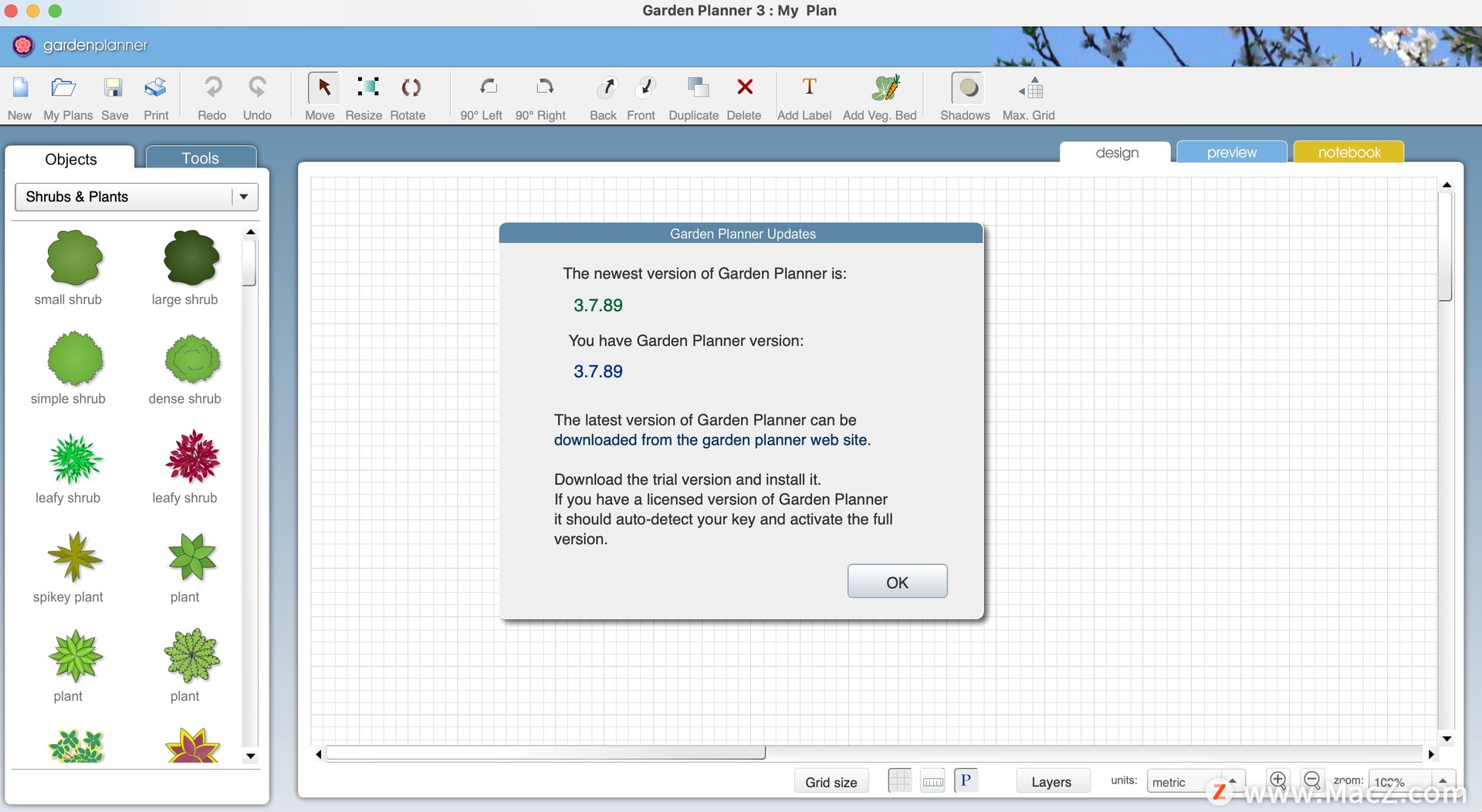Pick the red leafy shrub object
This screenshot has height=812, width=1482.
(x=193, y=456)
